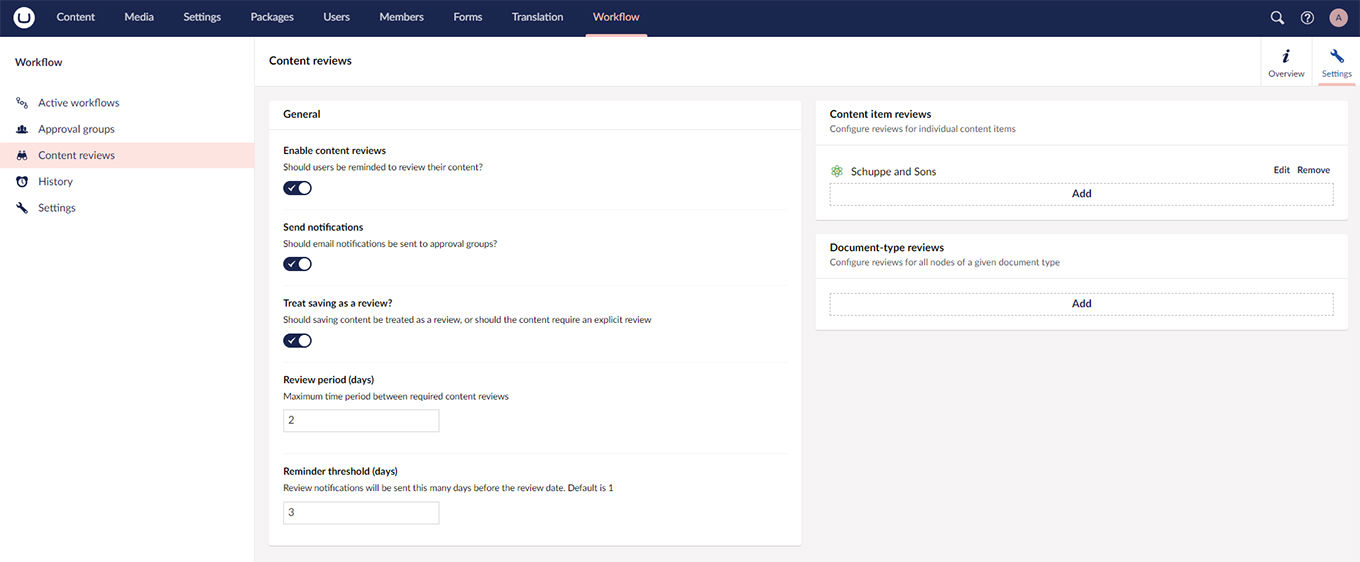Image resolution: width=1360 pixels, height=562 pixels.
Task: Open the help question mark icon
Action: (1307, 17)
